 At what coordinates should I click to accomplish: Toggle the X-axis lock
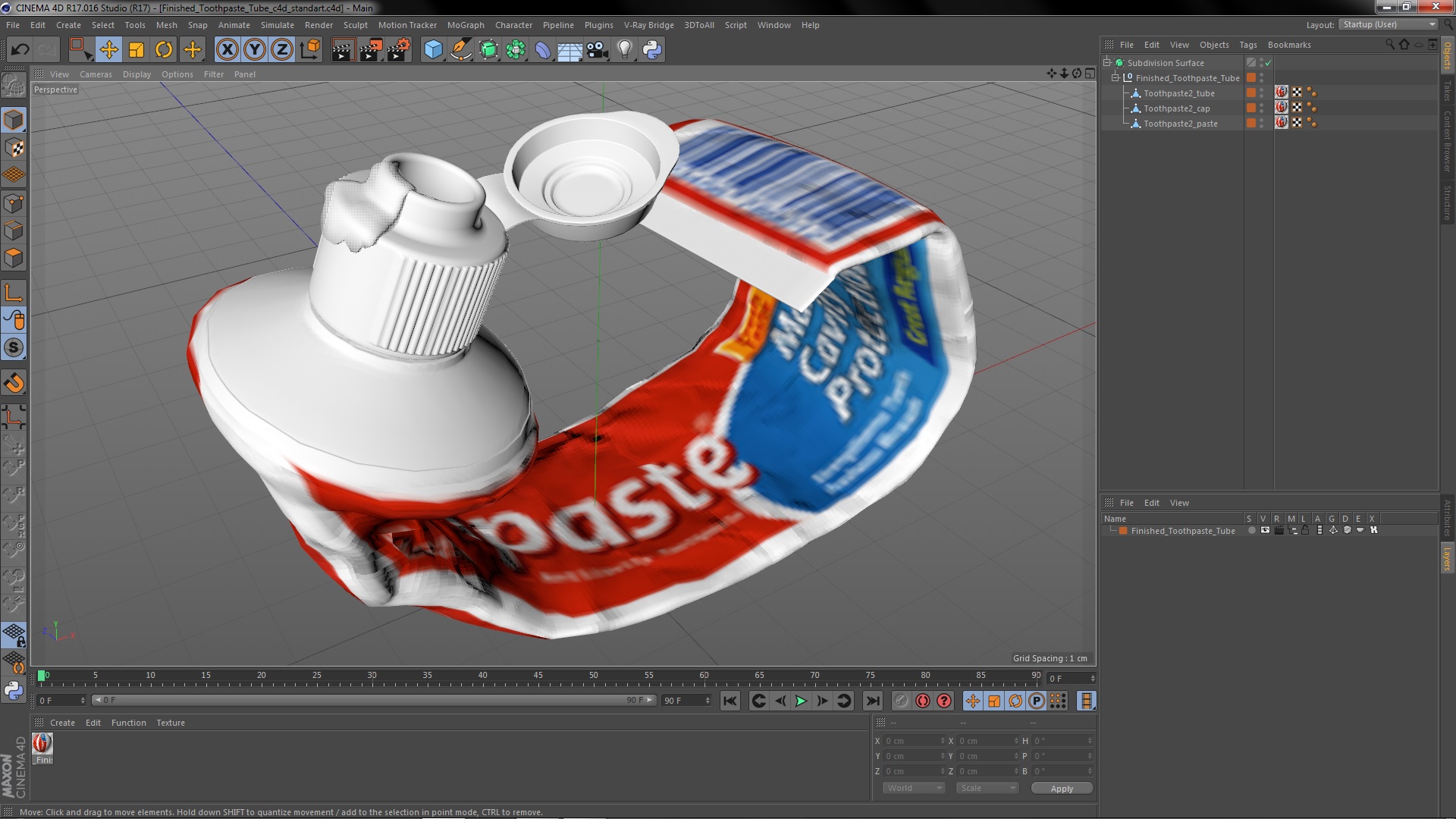227,50
